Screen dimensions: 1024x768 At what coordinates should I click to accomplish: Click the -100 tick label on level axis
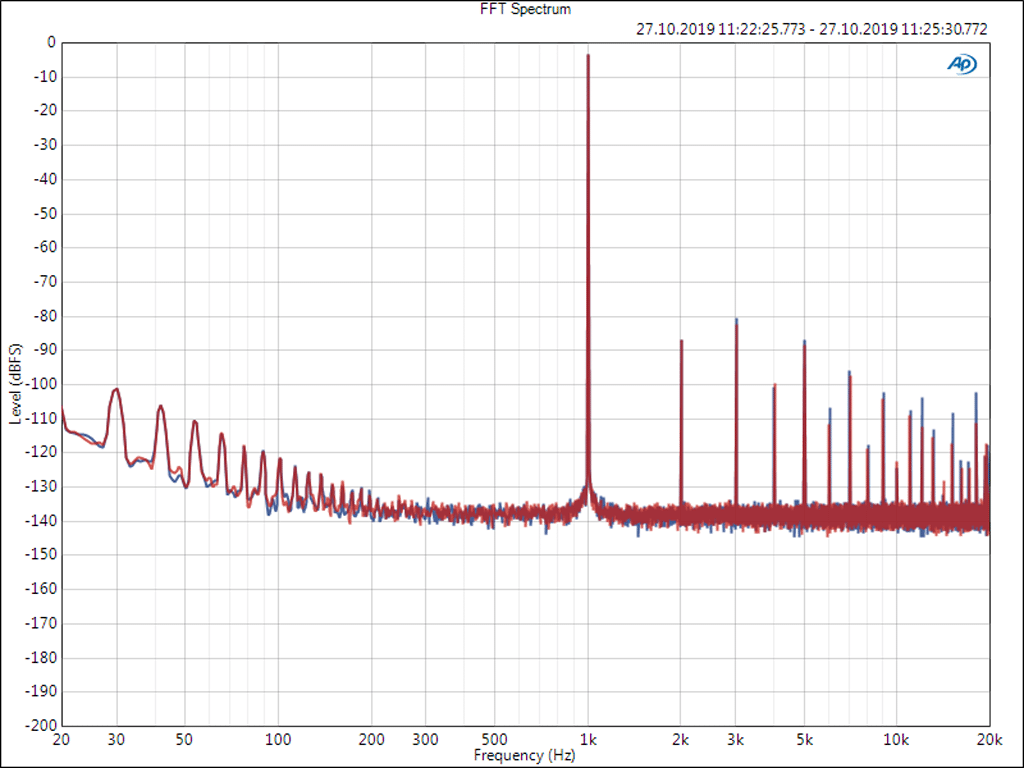[x=42, y=384]
